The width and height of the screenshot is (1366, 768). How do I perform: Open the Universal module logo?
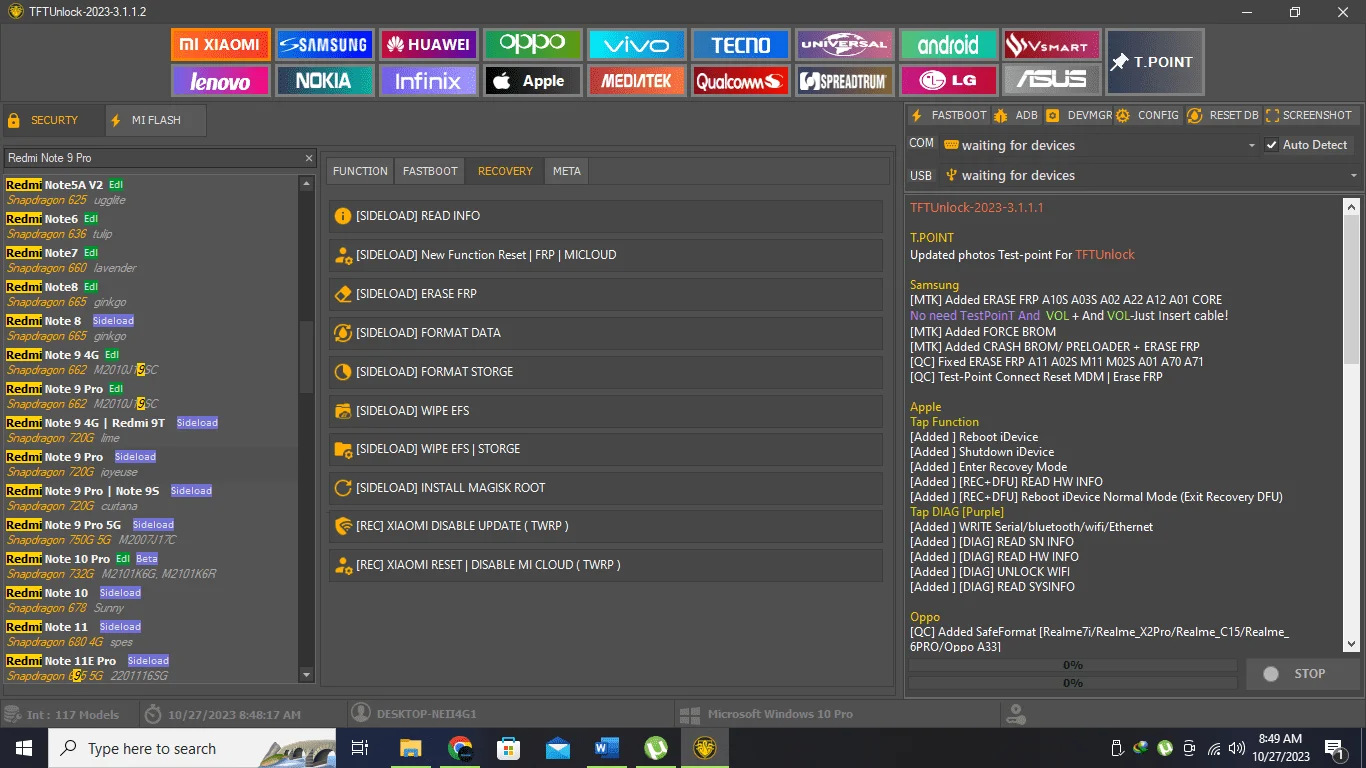[x=844, y=45]
